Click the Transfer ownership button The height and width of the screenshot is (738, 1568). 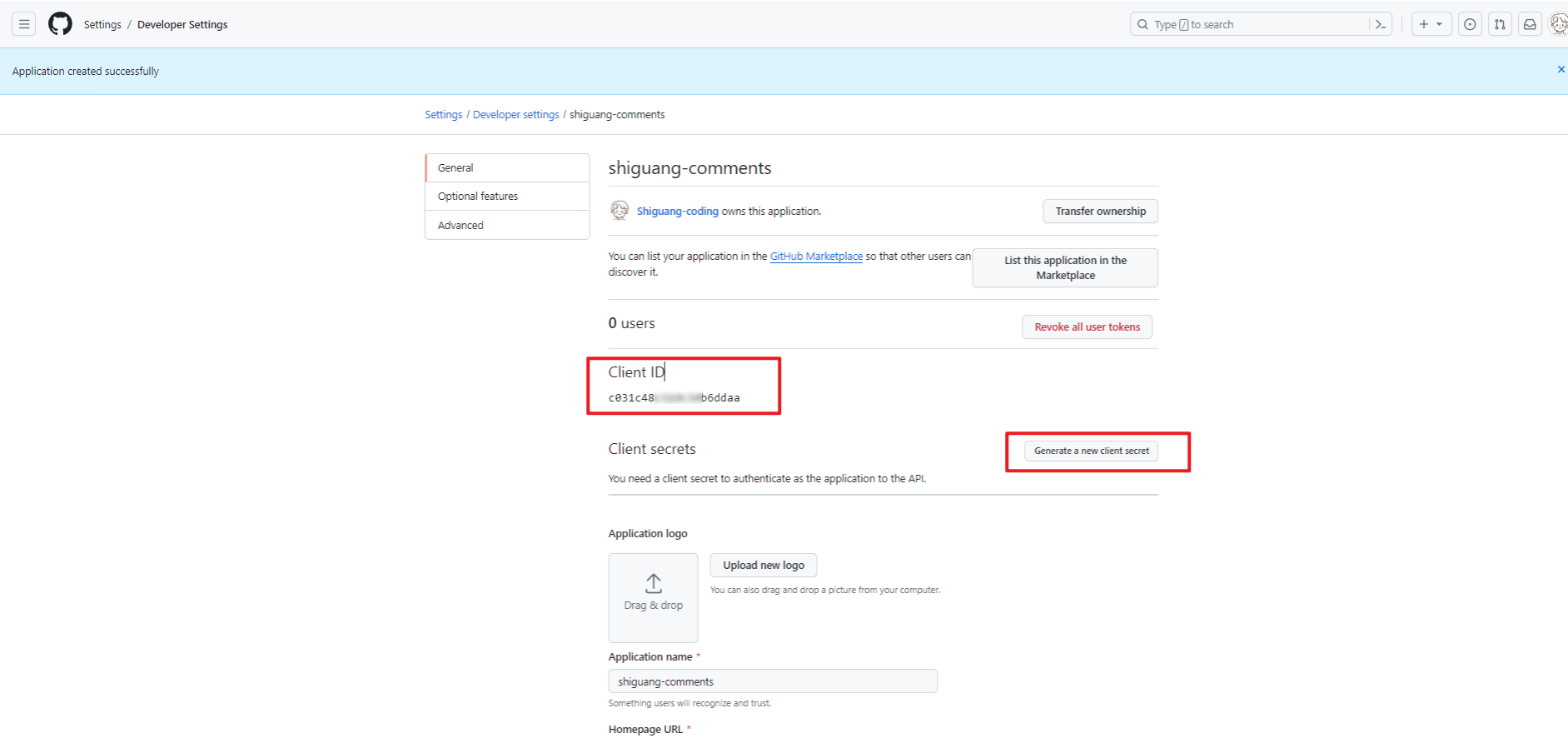1100,211
